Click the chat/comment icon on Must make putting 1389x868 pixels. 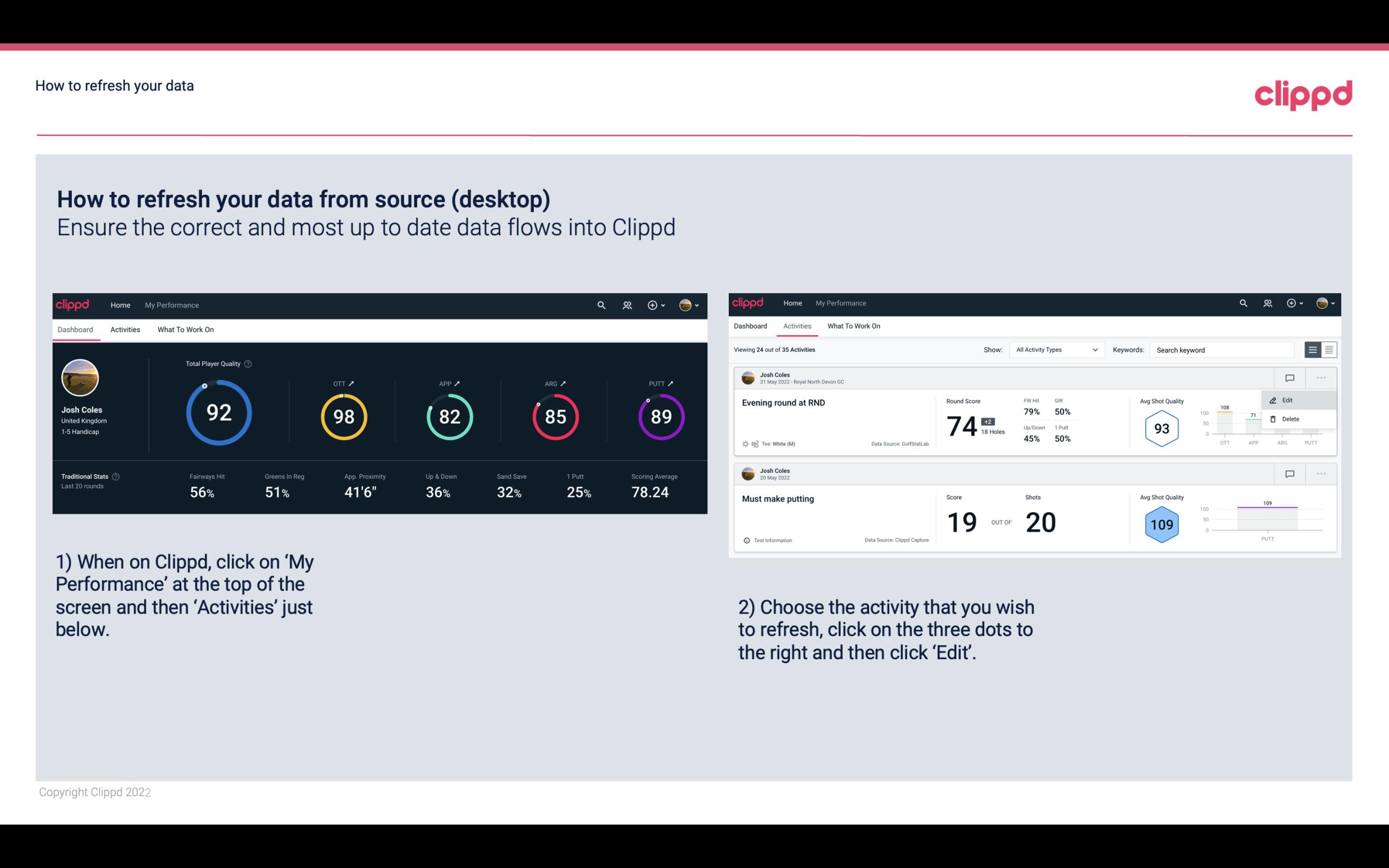click(1289, 473)
